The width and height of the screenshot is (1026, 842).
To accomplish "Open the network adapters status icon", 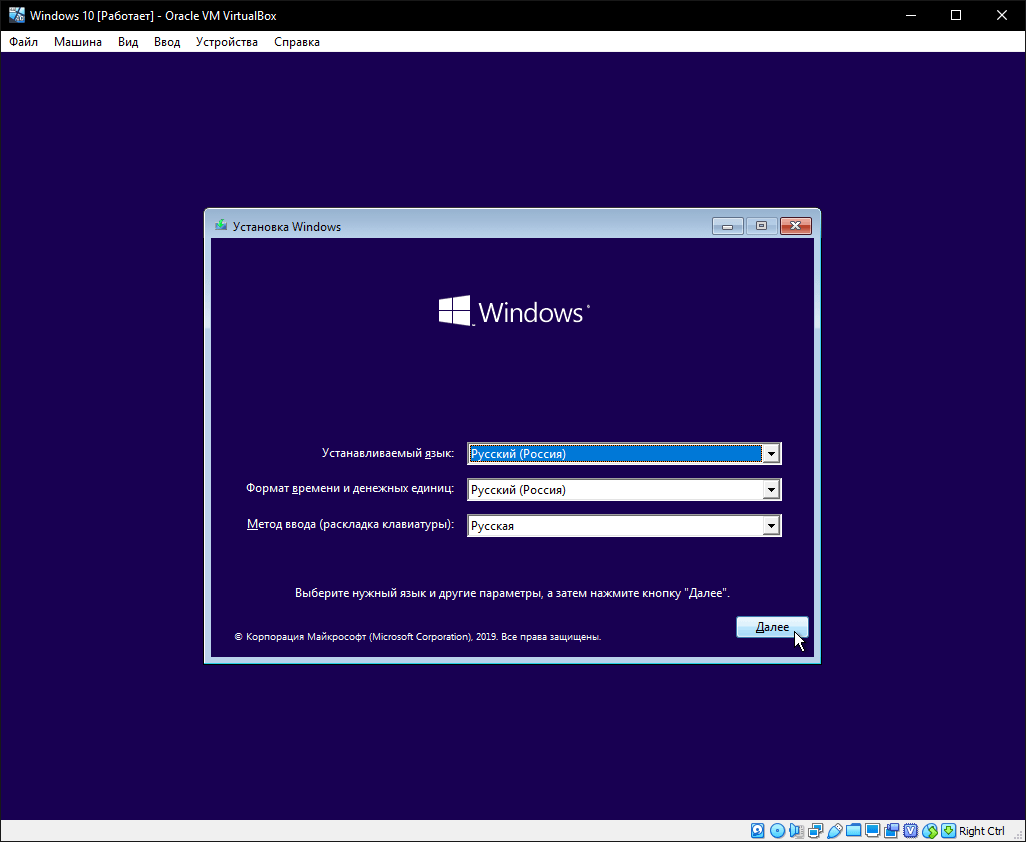I will point(815,831).
